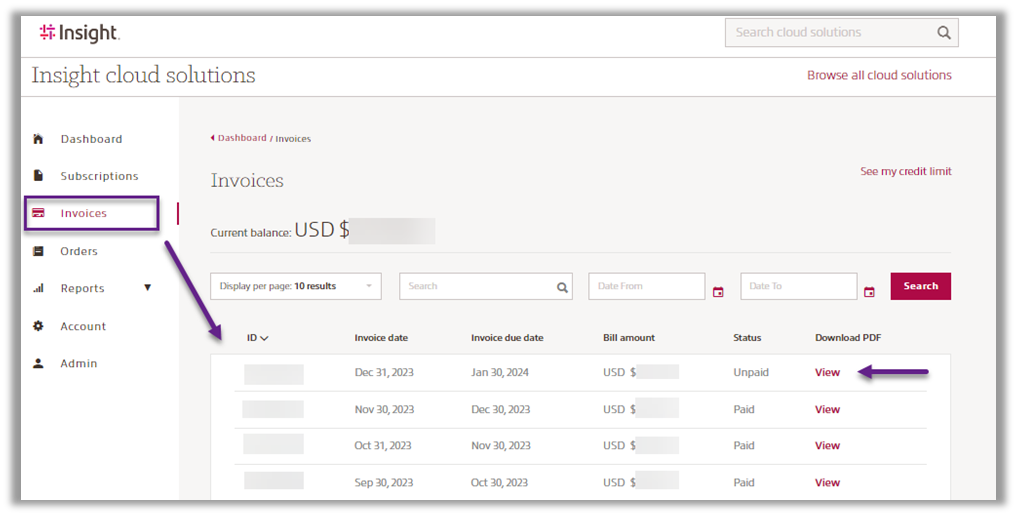The width and height of the screenshot is (1017, 516).
Task: Select Invoices in the sidebar
Action: pyautogui.click(x=84, y=213)
